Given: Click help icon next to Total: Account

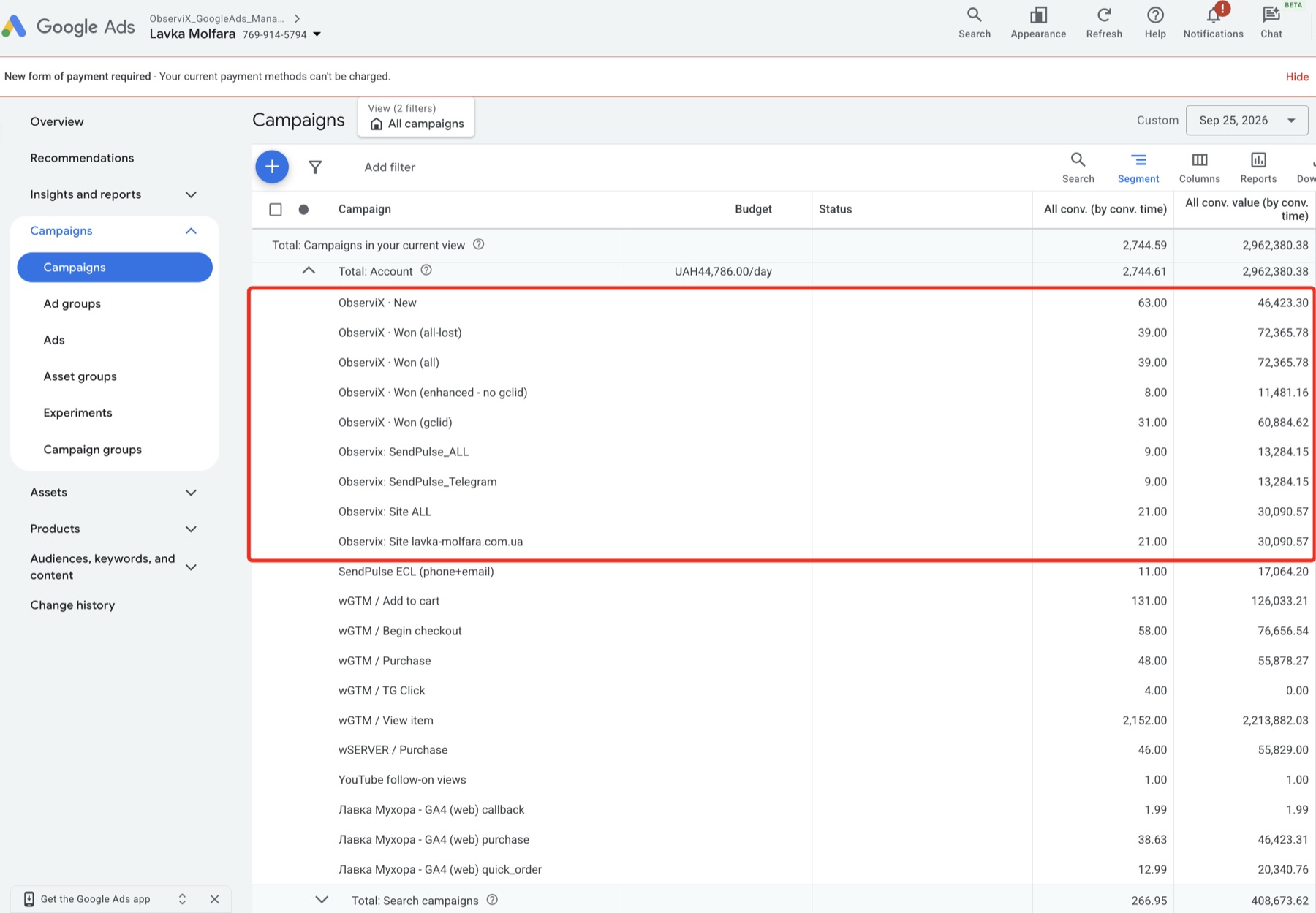Looking at the screenshot, I should (426, 270).
